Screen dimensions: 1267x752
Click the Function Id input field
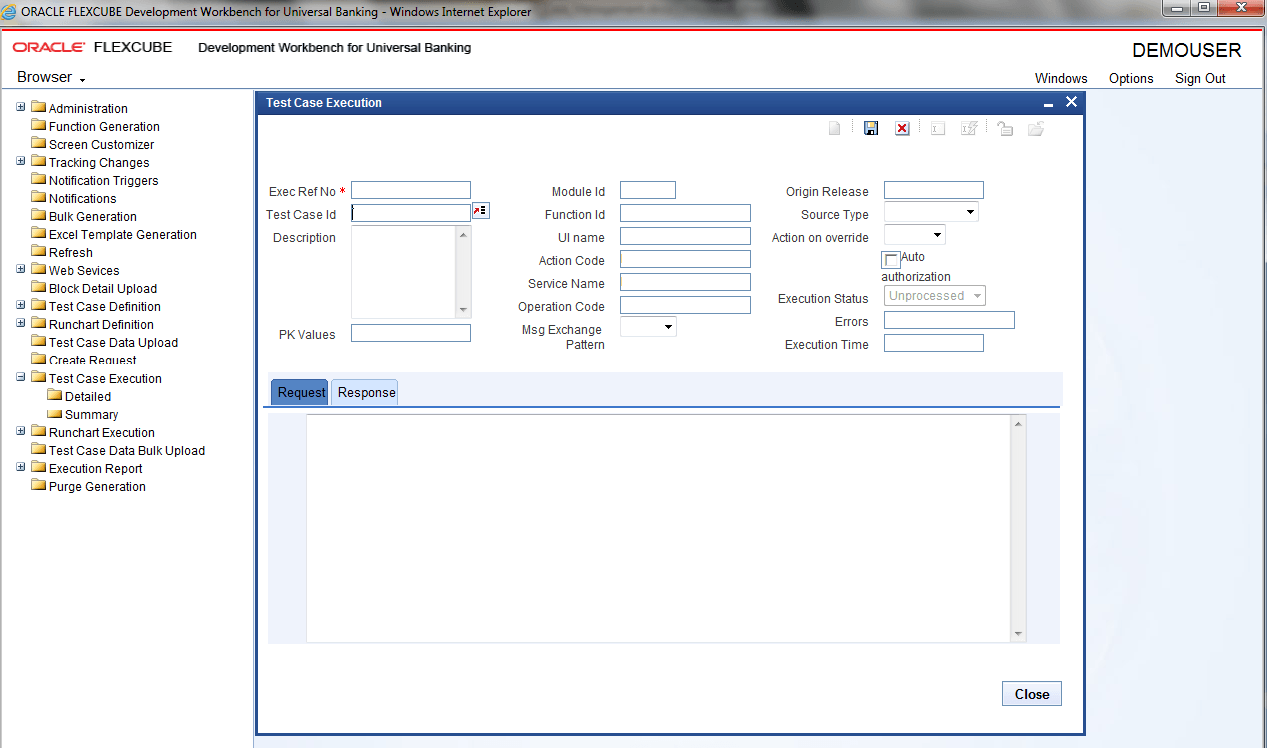click(x=685, y=213)
